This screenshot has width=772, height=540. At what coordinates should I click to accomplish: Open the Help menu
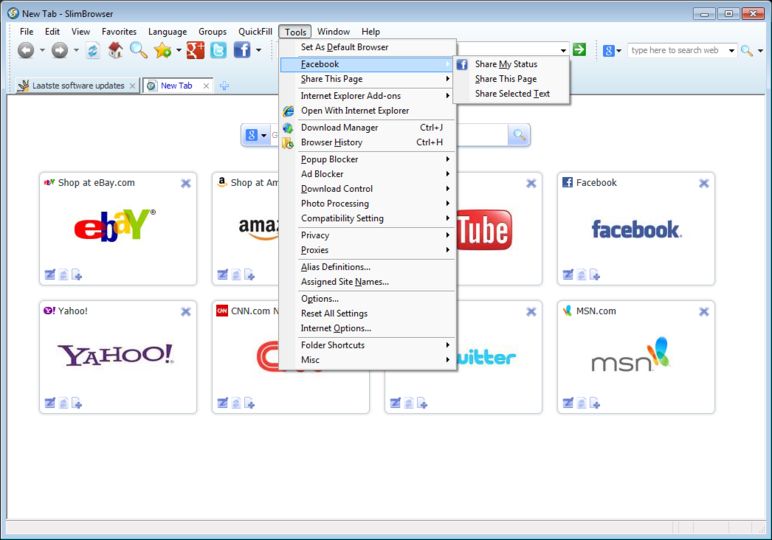tap(371, 32)
